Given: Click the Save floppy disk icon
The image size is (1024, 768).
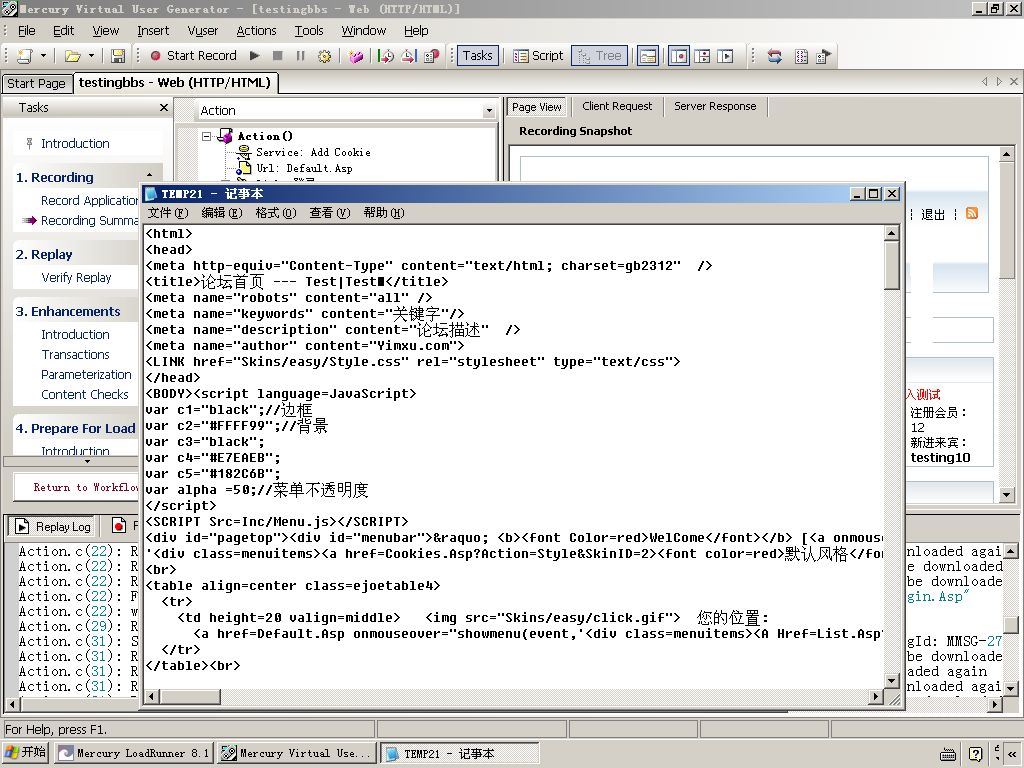Looking at the screenshot, I should coord(118,56).
